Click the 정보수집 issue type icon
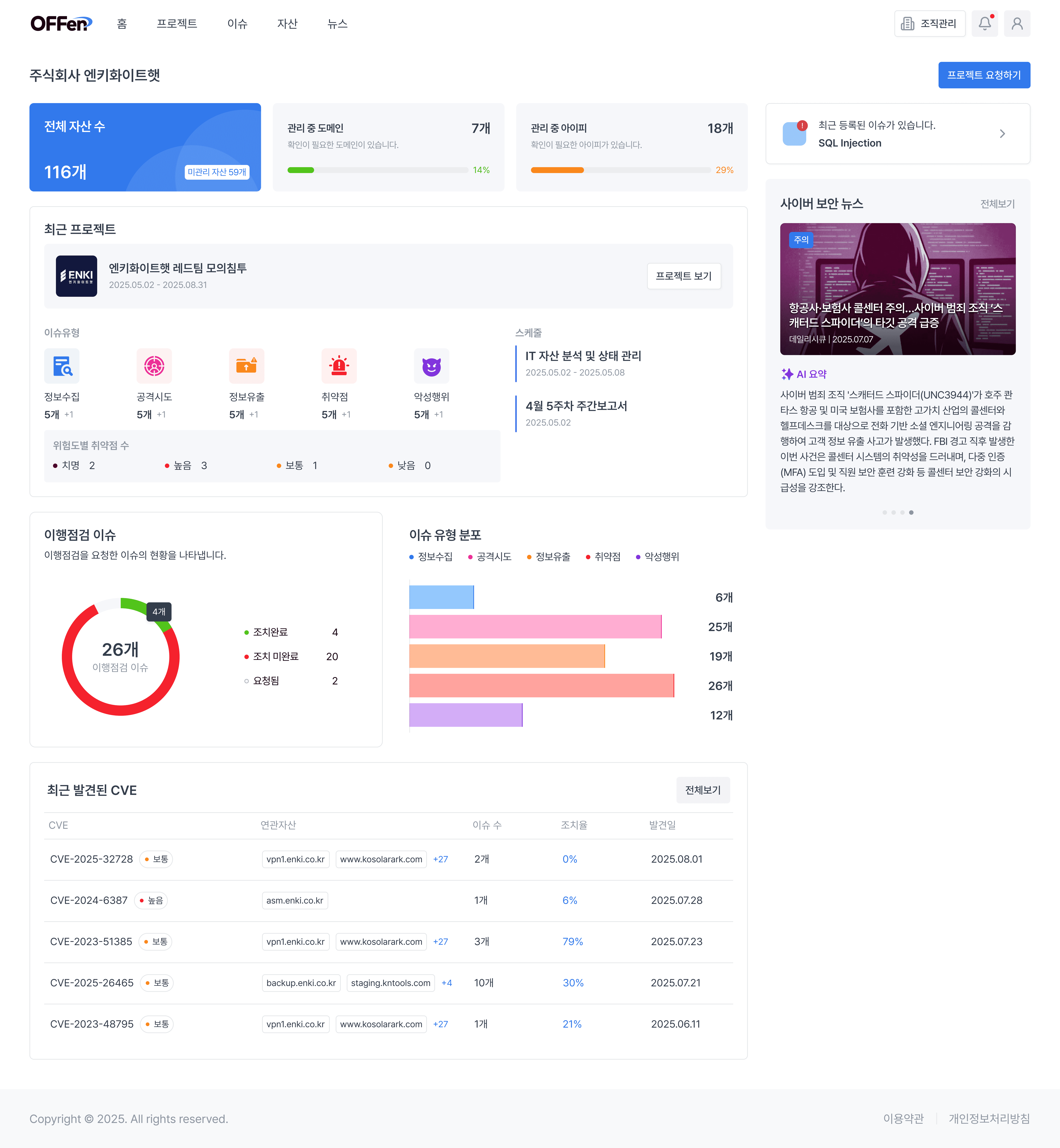Image resolution: width=1060 pixels, height=1148 pixels. (x=62, y=366)
